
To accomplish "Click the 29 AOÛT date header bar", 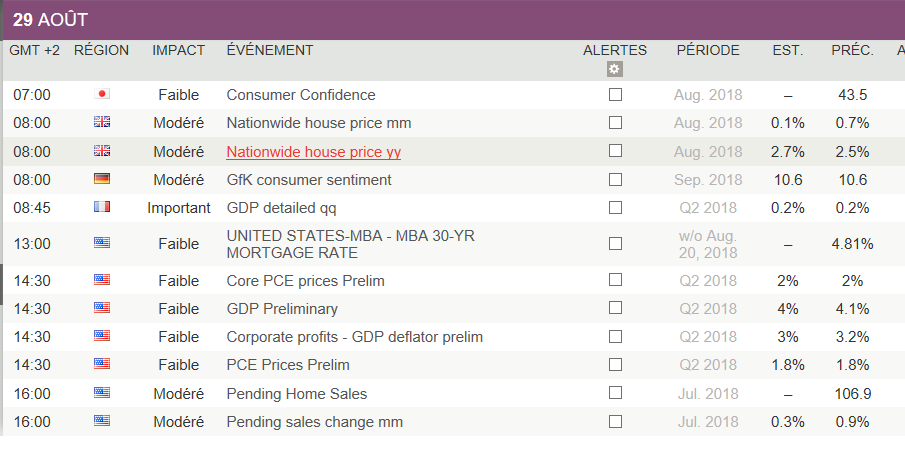I will (452, 20).
